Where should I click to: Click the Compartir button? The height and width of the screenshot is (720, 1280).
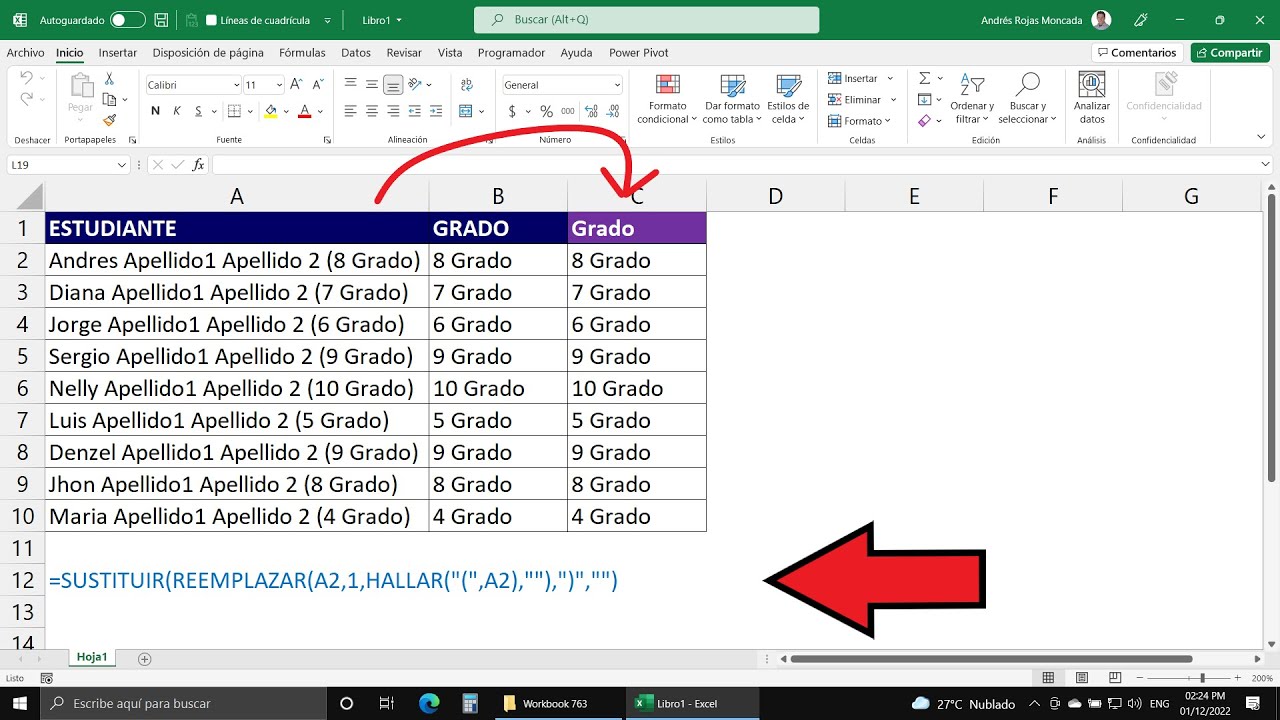[x=1230, y=53]
